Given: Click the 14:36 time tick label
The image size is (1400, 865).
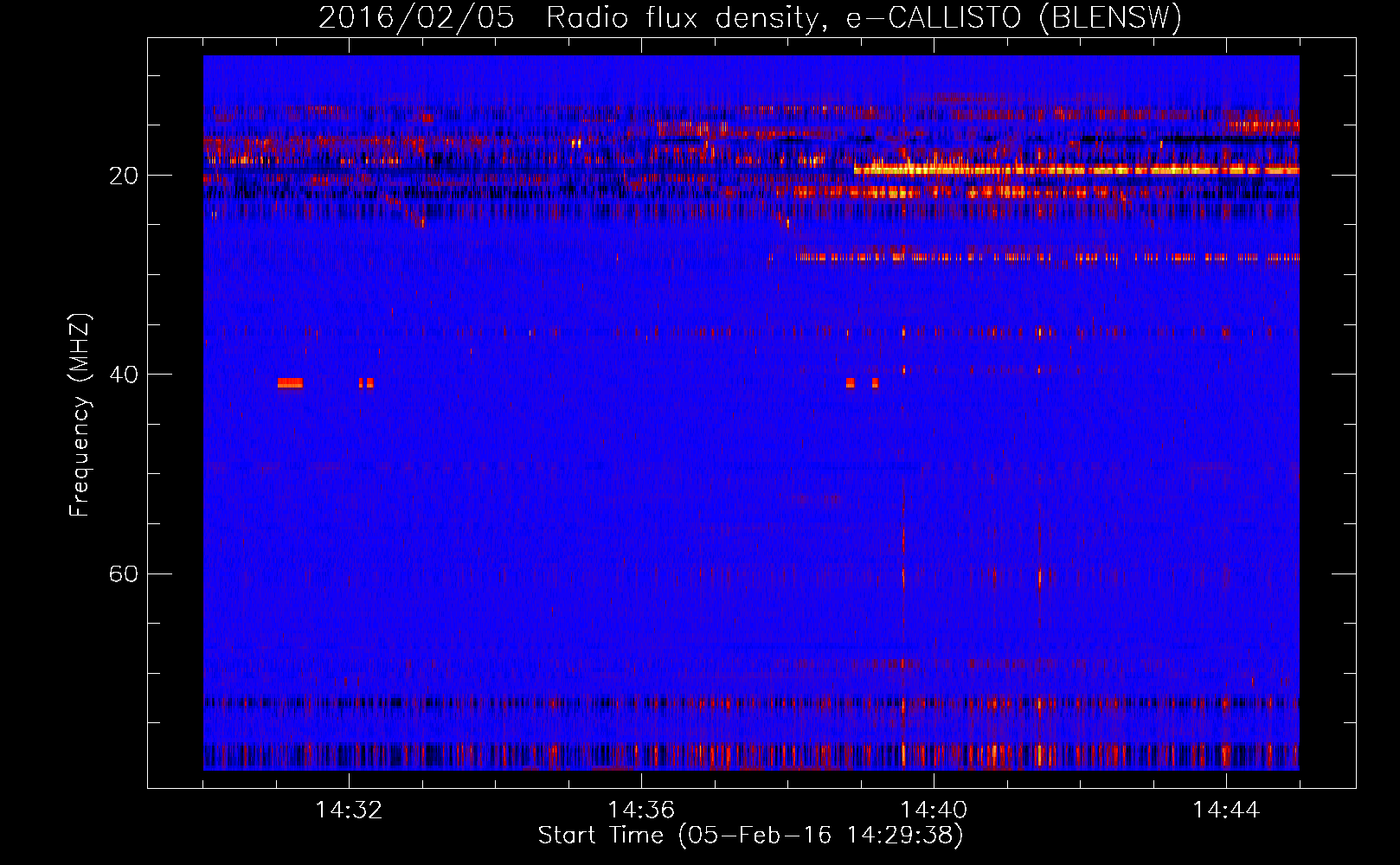Looking at the screenshot, I should (641, 811).
